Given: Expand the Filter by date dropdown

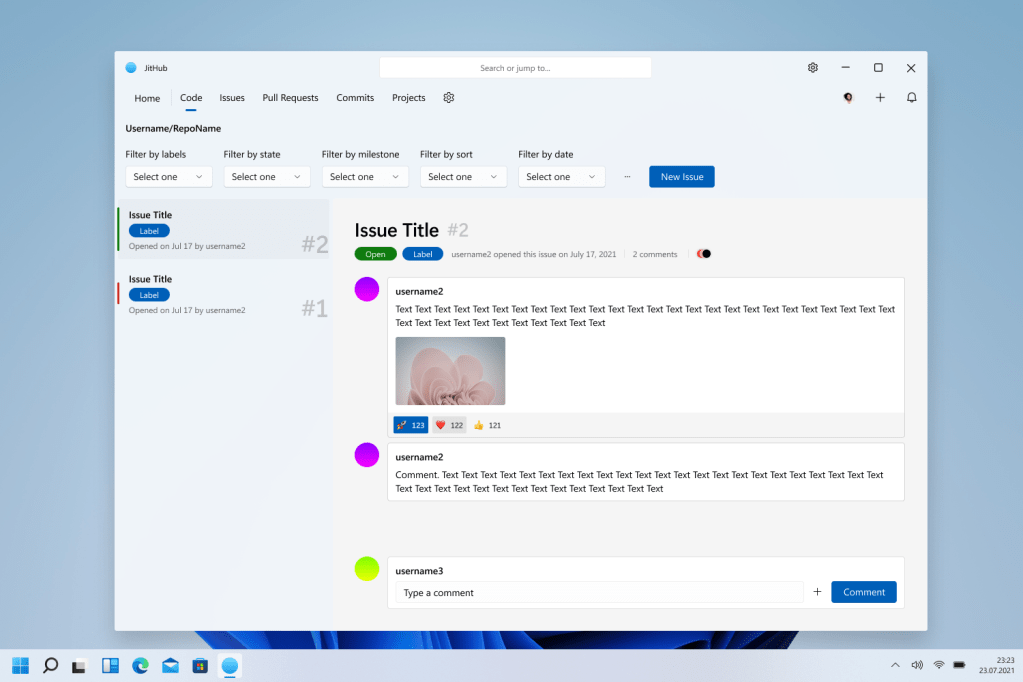Looking at the screenshot, I should click(561, 177).
